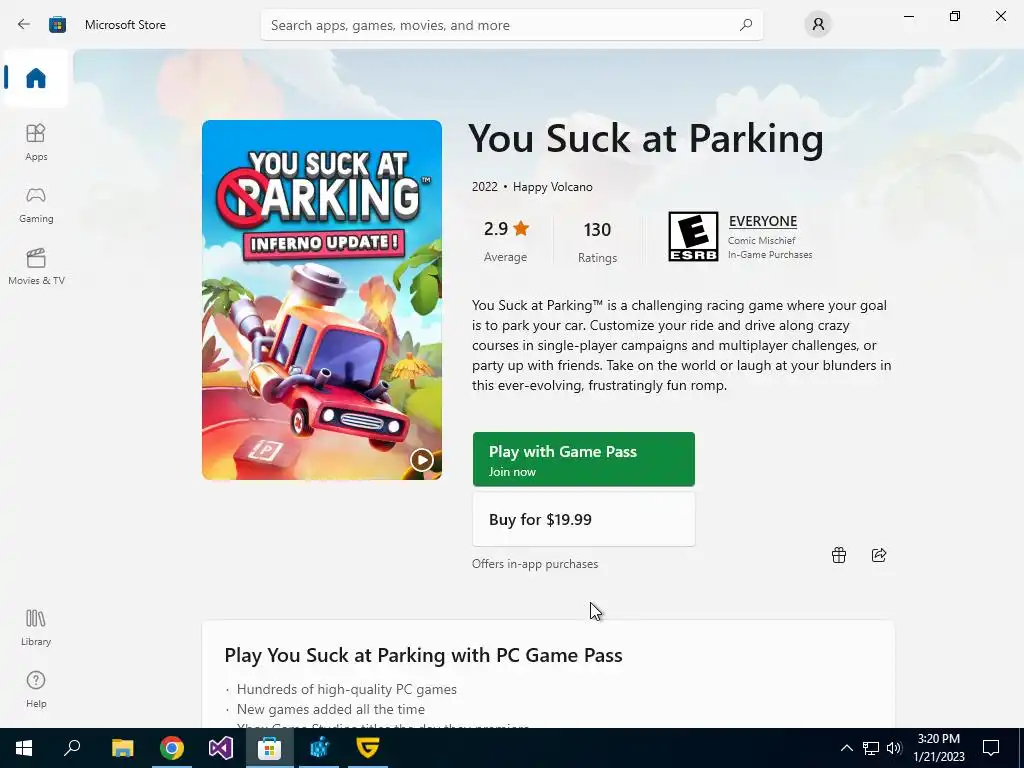Viewport: 1024px width, 768px height.
Task: Click the 'You Suck at Parking' title heading
Action: [646, 138]
